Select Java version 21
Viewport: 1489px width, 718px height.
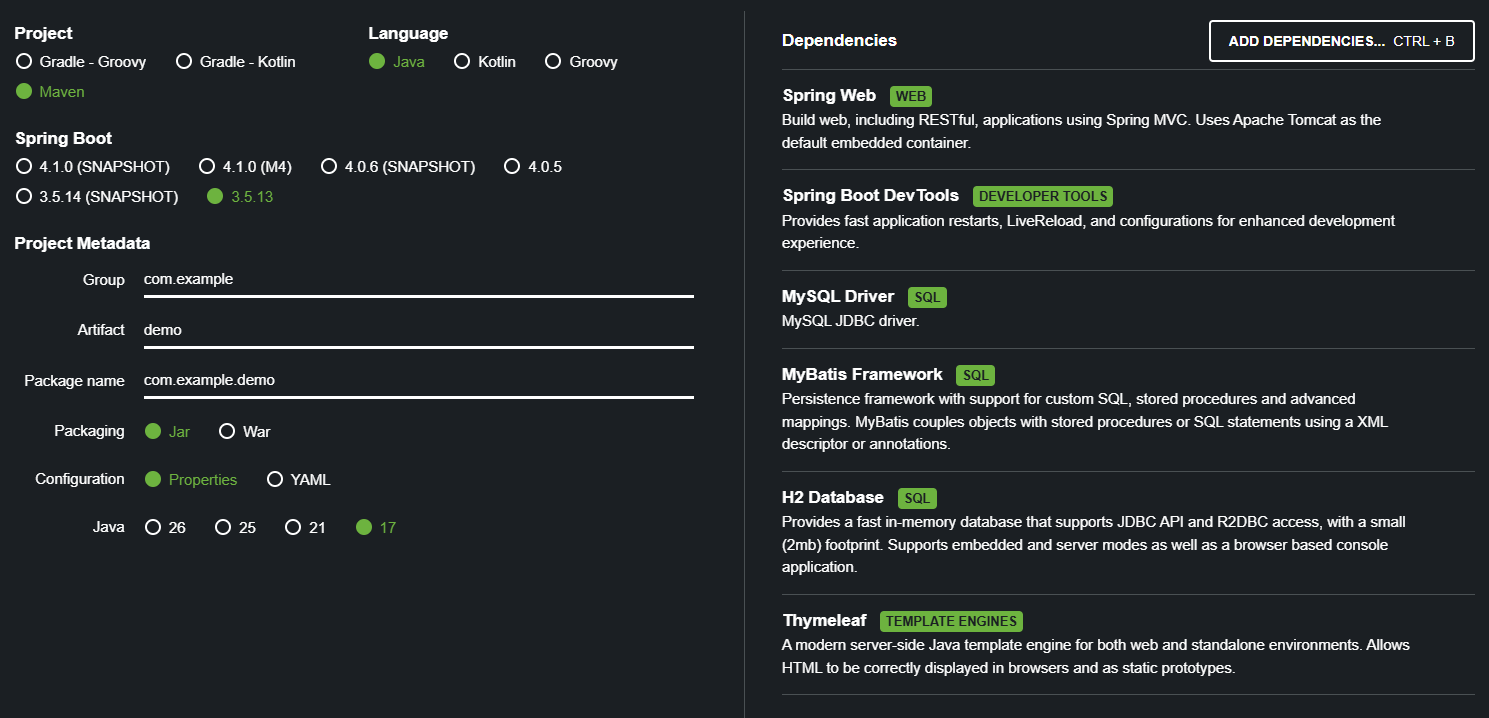[291, 527]
